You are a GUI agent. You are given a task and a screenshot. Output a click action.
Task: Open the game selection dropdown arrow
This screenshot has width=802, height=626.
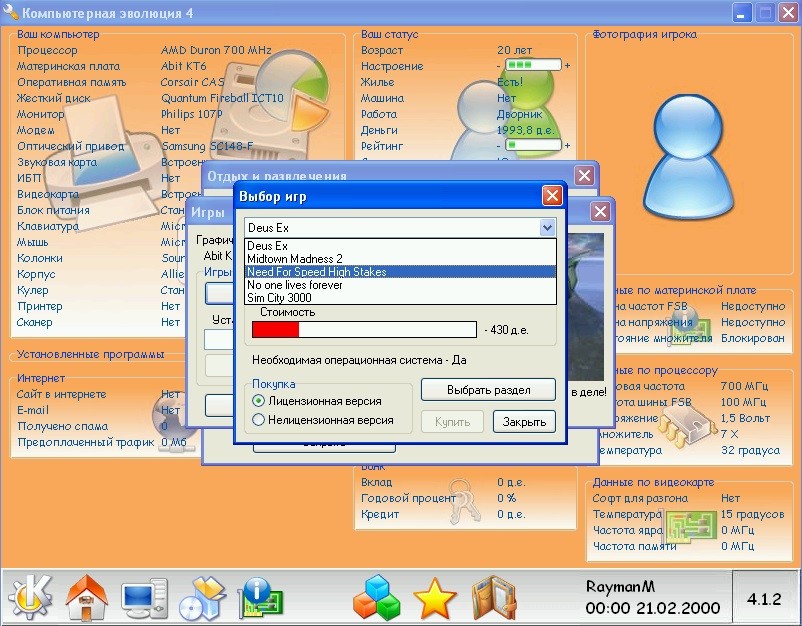(547, 228)
